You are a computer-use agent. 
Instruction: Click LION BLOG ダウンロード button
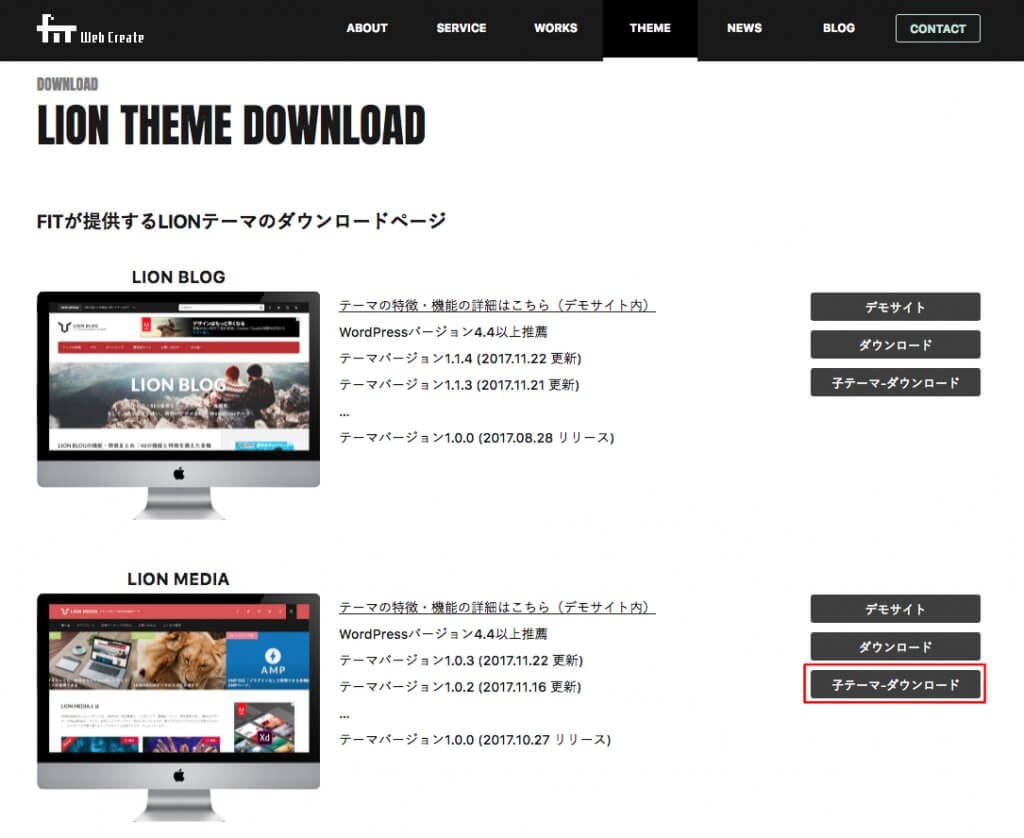click(895, 345)
